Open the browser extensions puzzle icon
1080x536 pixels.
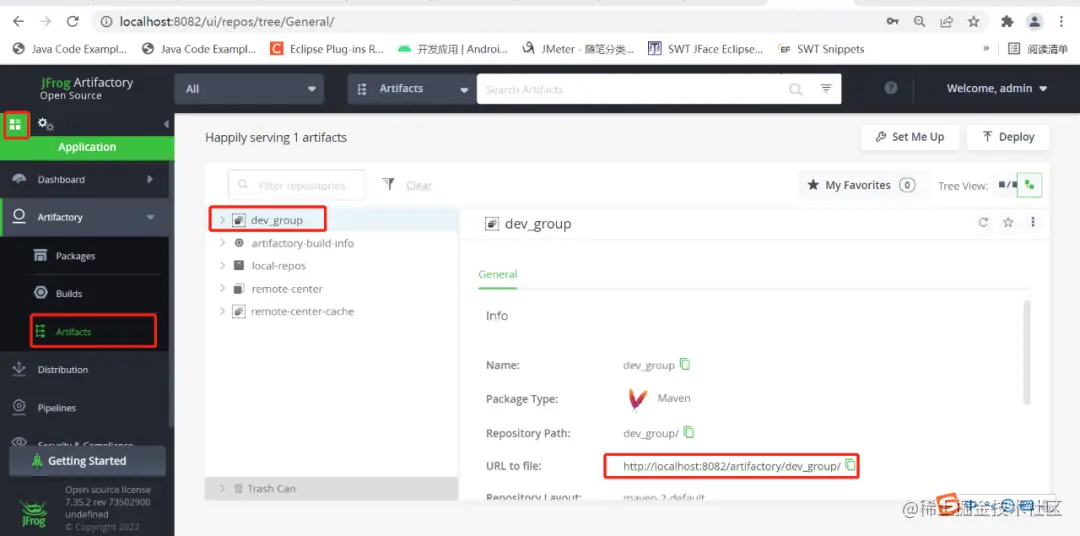(x=1007, y=21)
